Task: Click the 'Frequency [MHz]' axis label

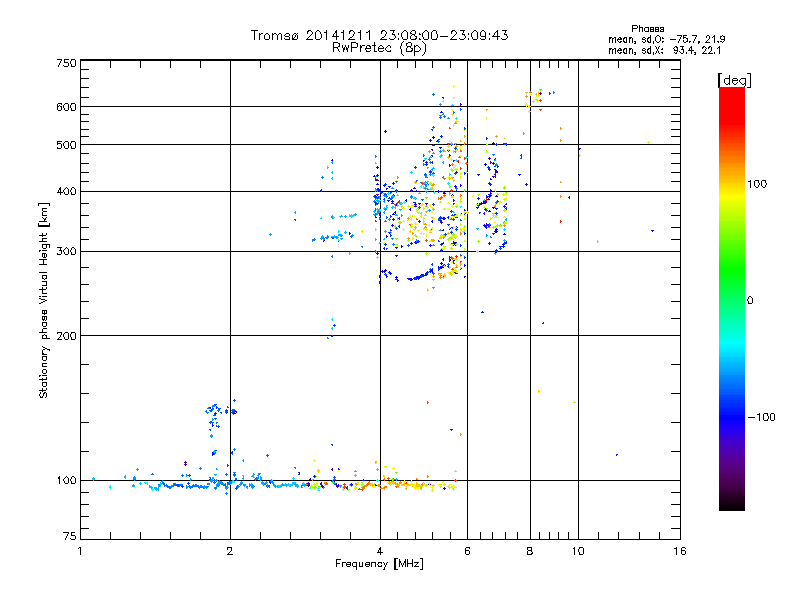Action: click(379, 564)
